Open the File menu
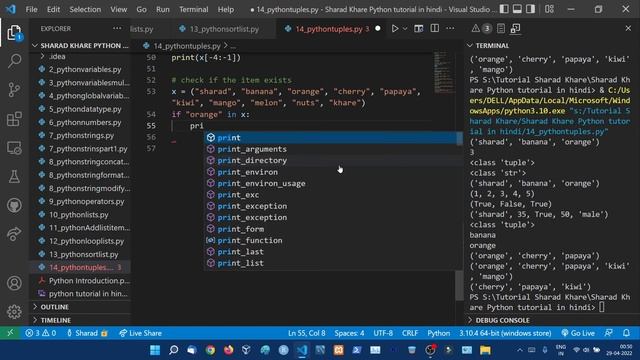Screen dimensions: 640x360 tap(31, 9)
